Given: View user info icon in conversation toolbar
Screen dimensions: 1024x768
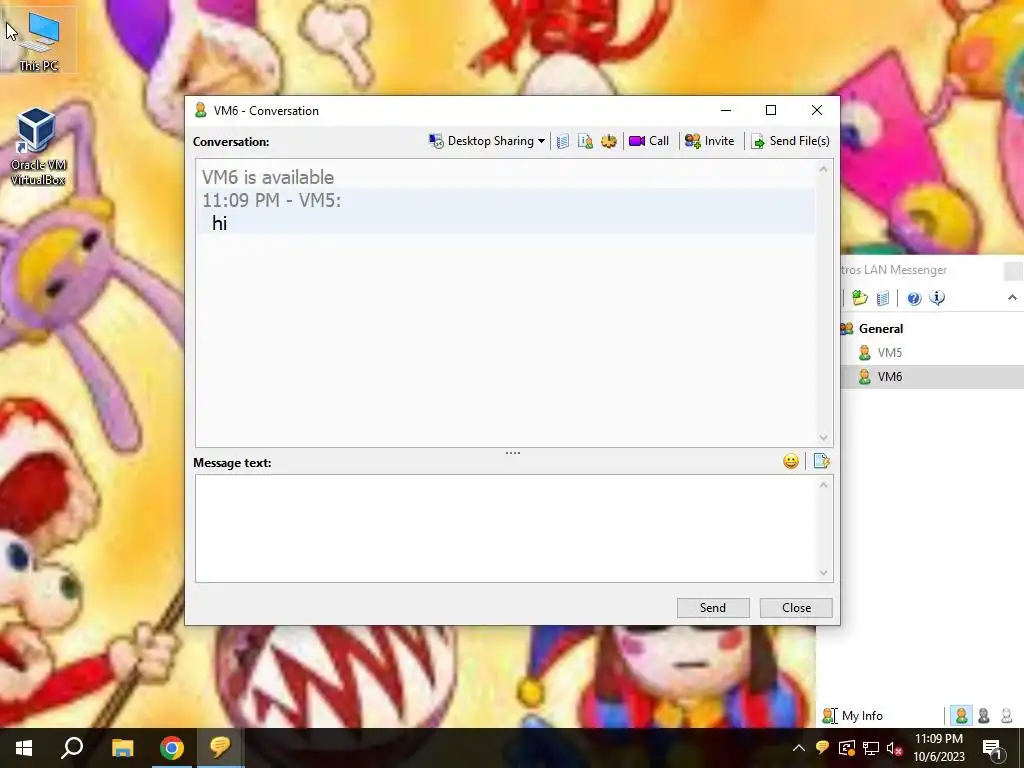Looking at the screenshot, I should pyautogui.click(x=585, y=141).
